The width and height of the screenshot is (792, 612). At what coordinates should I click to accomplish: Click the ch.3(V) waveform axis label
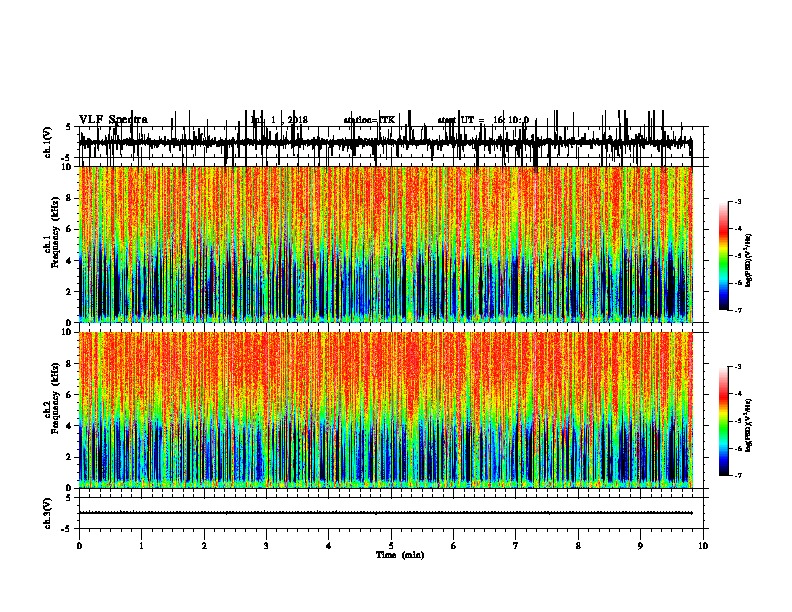(48, 513)
